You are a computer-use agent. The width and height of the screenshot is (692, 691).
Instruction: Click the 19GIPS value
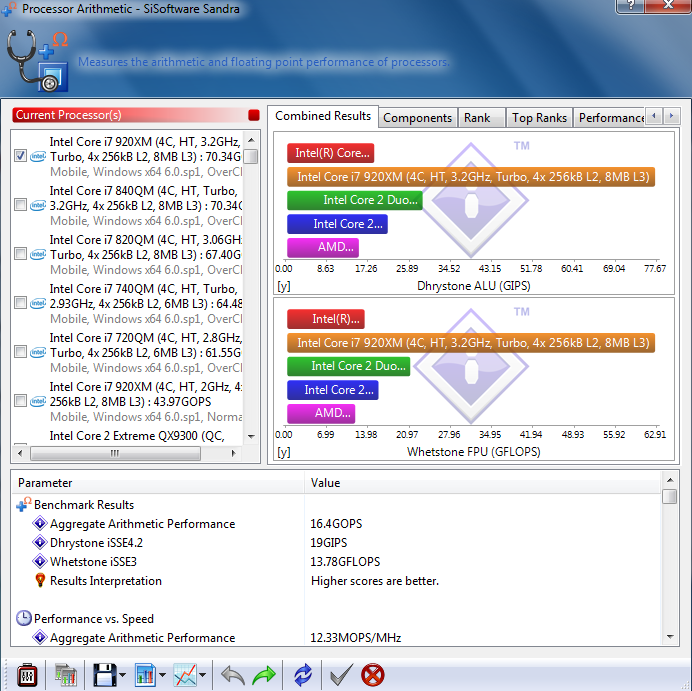coord(329,543)
